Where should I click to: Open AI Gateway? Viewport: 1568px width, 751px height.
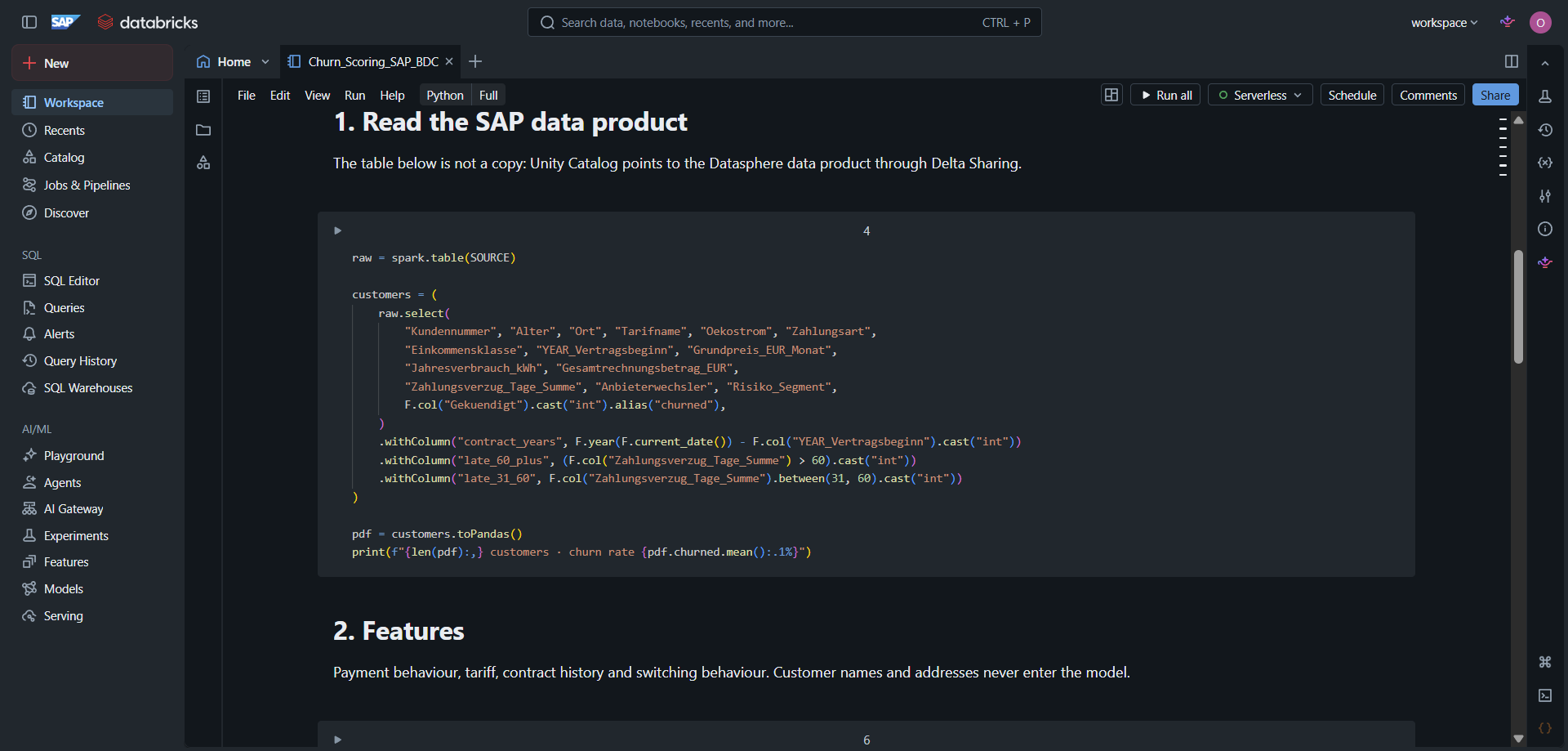coord(92,508)
